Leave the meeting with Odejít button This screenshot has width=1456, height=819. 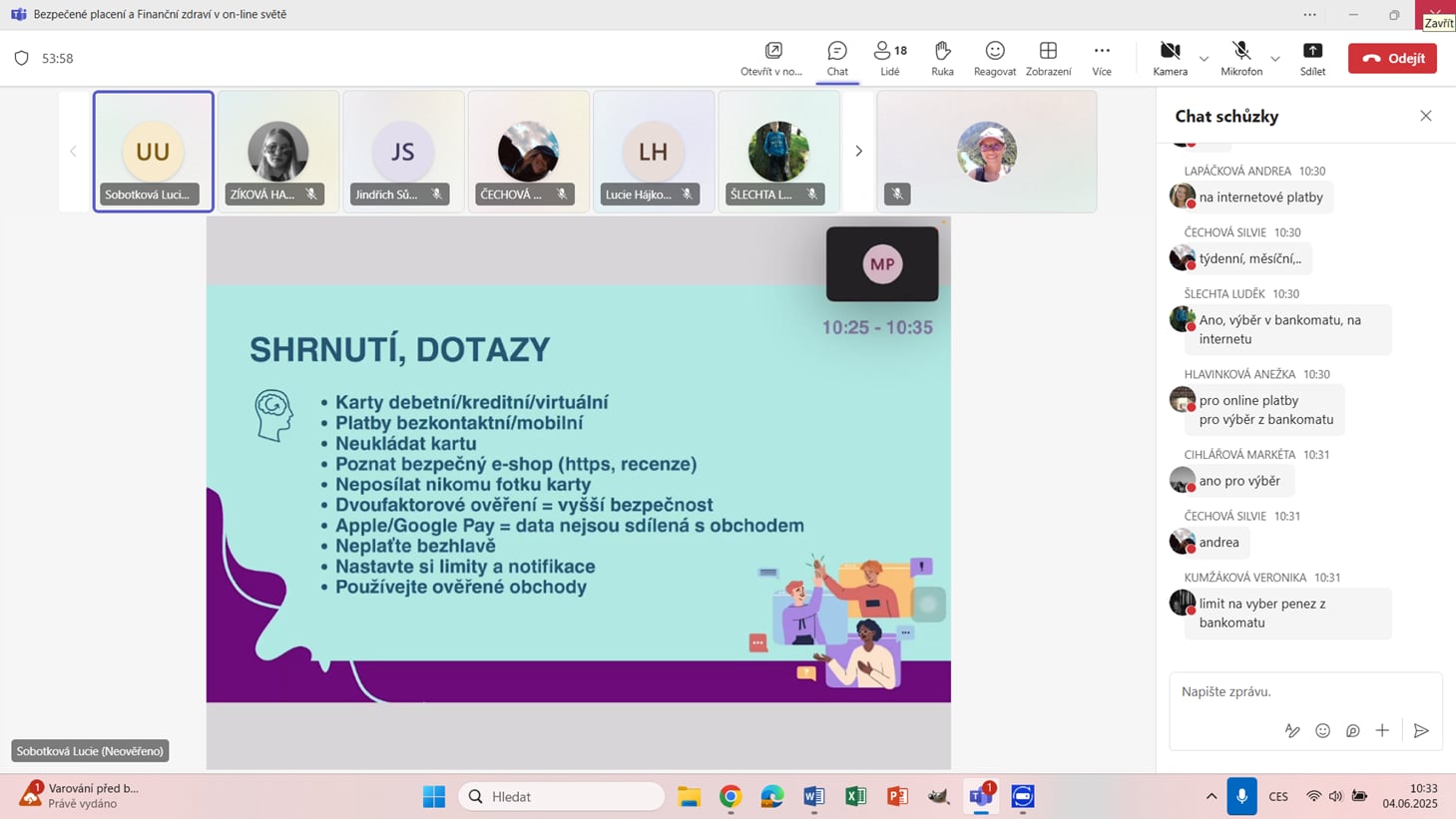(x=1392, y=58)
